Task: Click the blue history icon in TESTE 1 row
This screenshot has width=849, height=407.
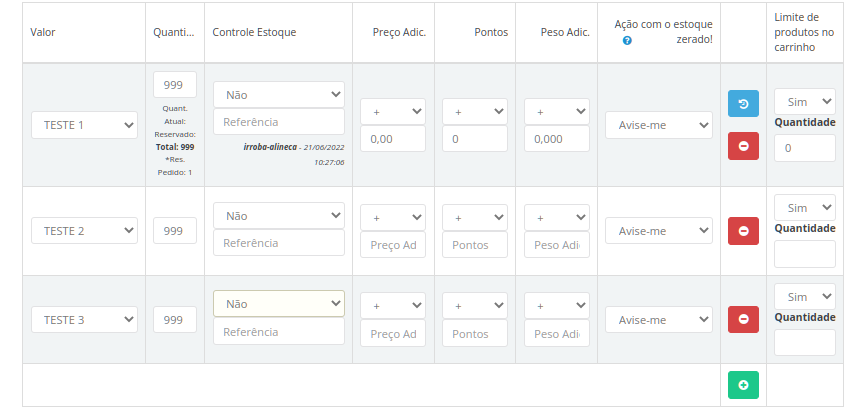Action: [x=743, y=105]
